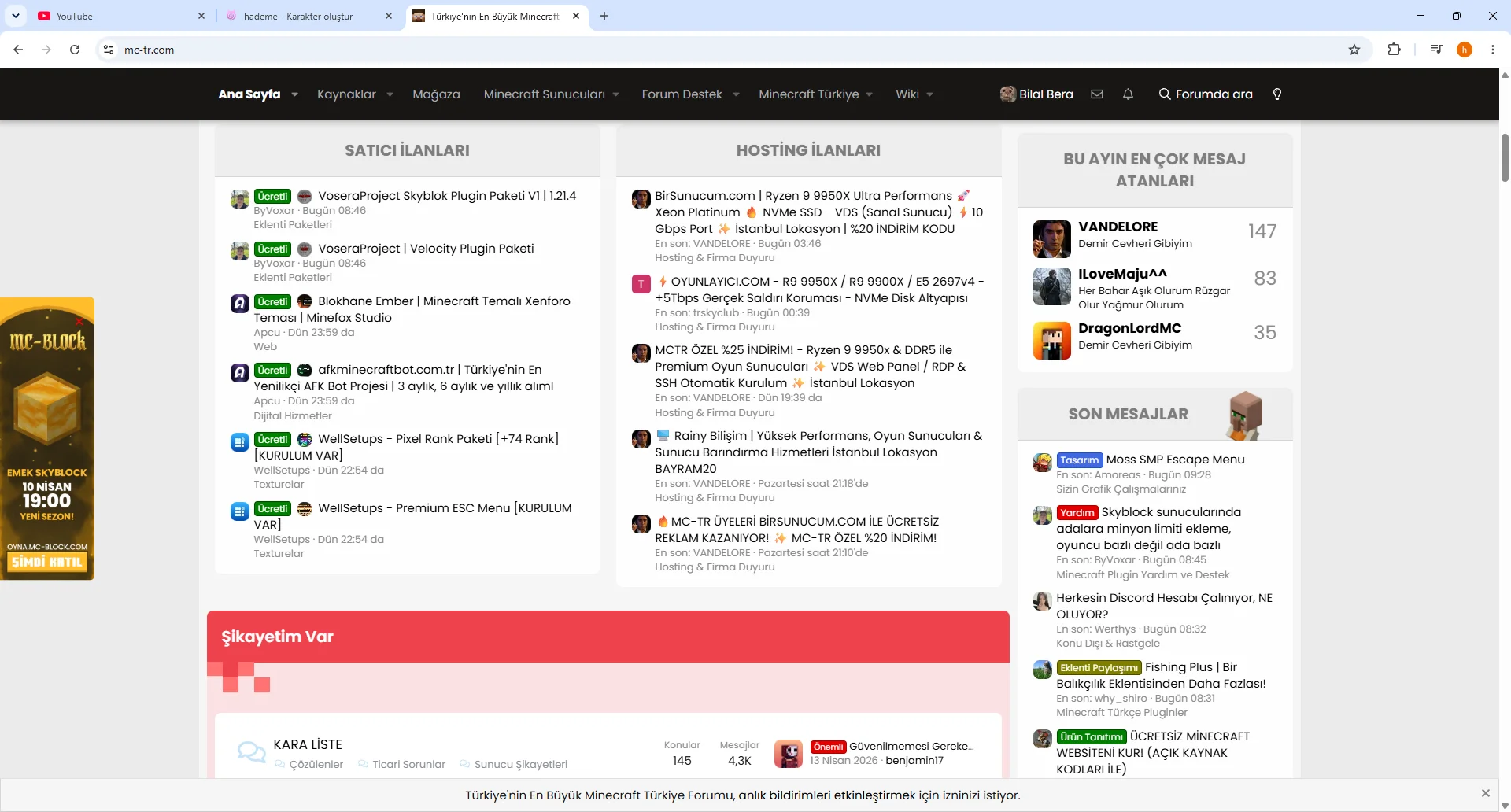Open Chrome three-dot menu
Screen dimensions: 1511x812
1493,50
